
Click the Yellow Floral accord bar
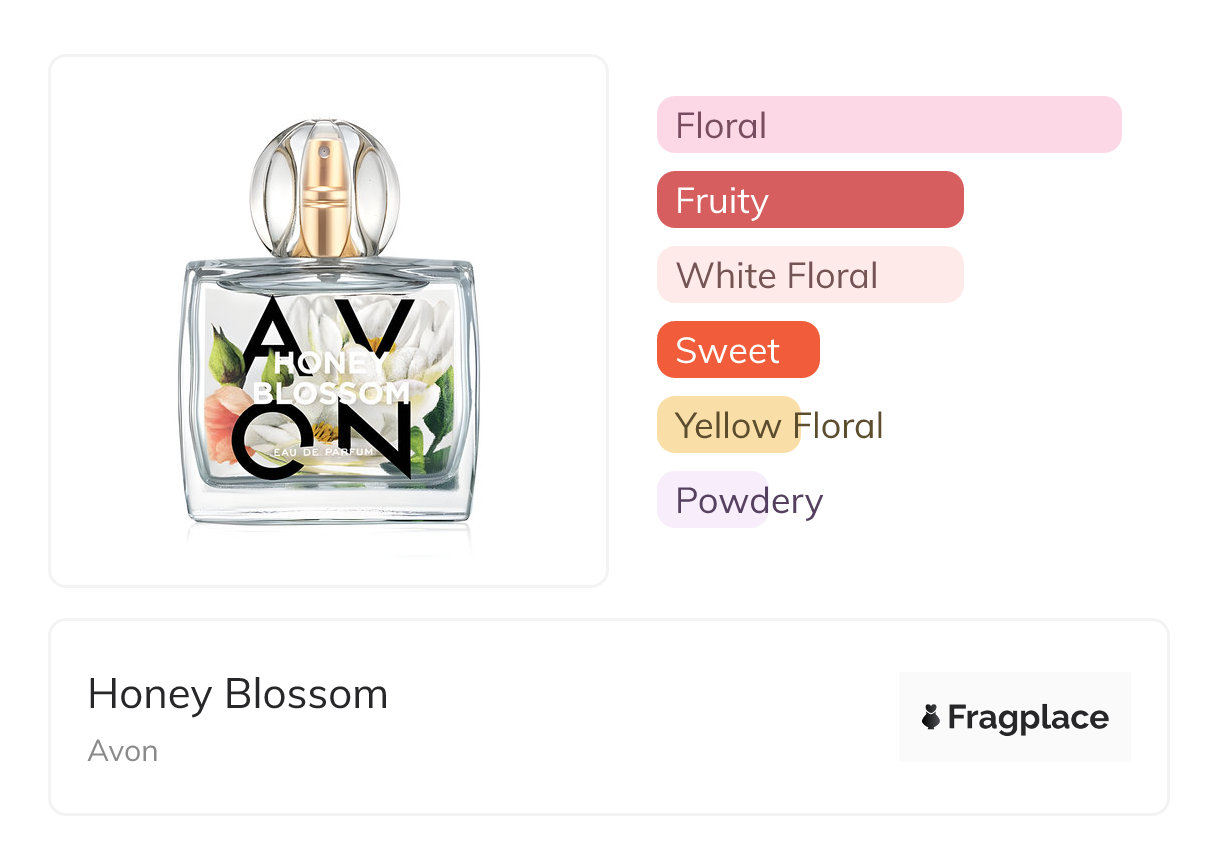(729, 425)
